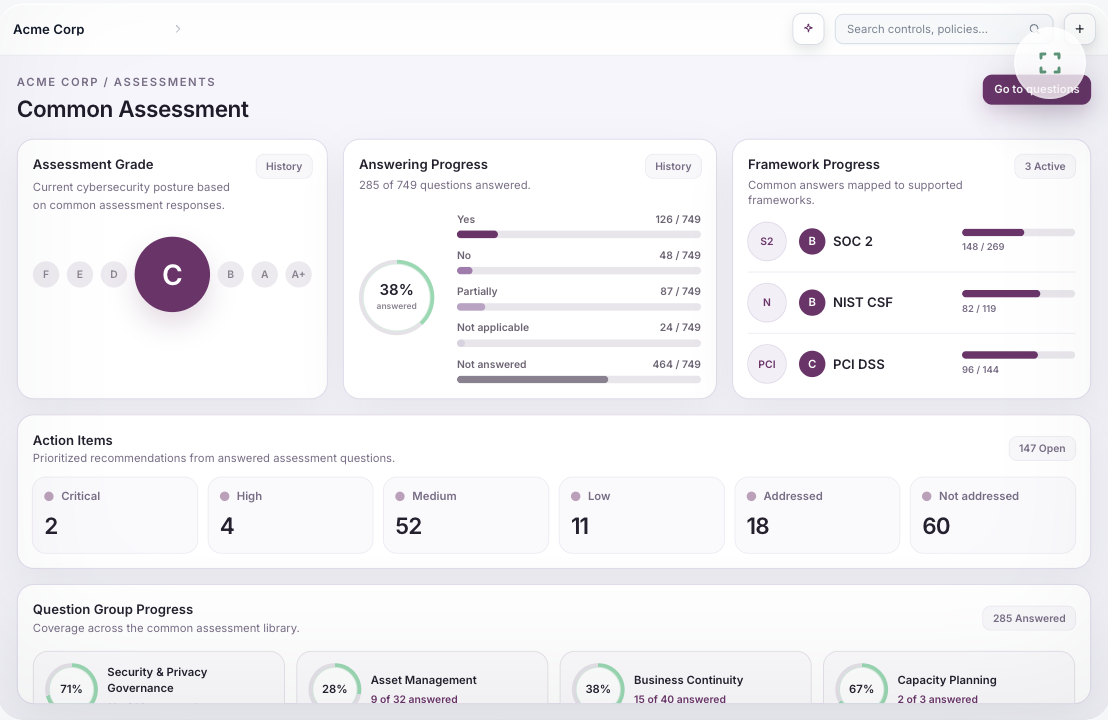Select grade A+ circle in Assessment Grade
Image resolution: width=1108 pixels, height=720 pixels.
pos(299,274)
